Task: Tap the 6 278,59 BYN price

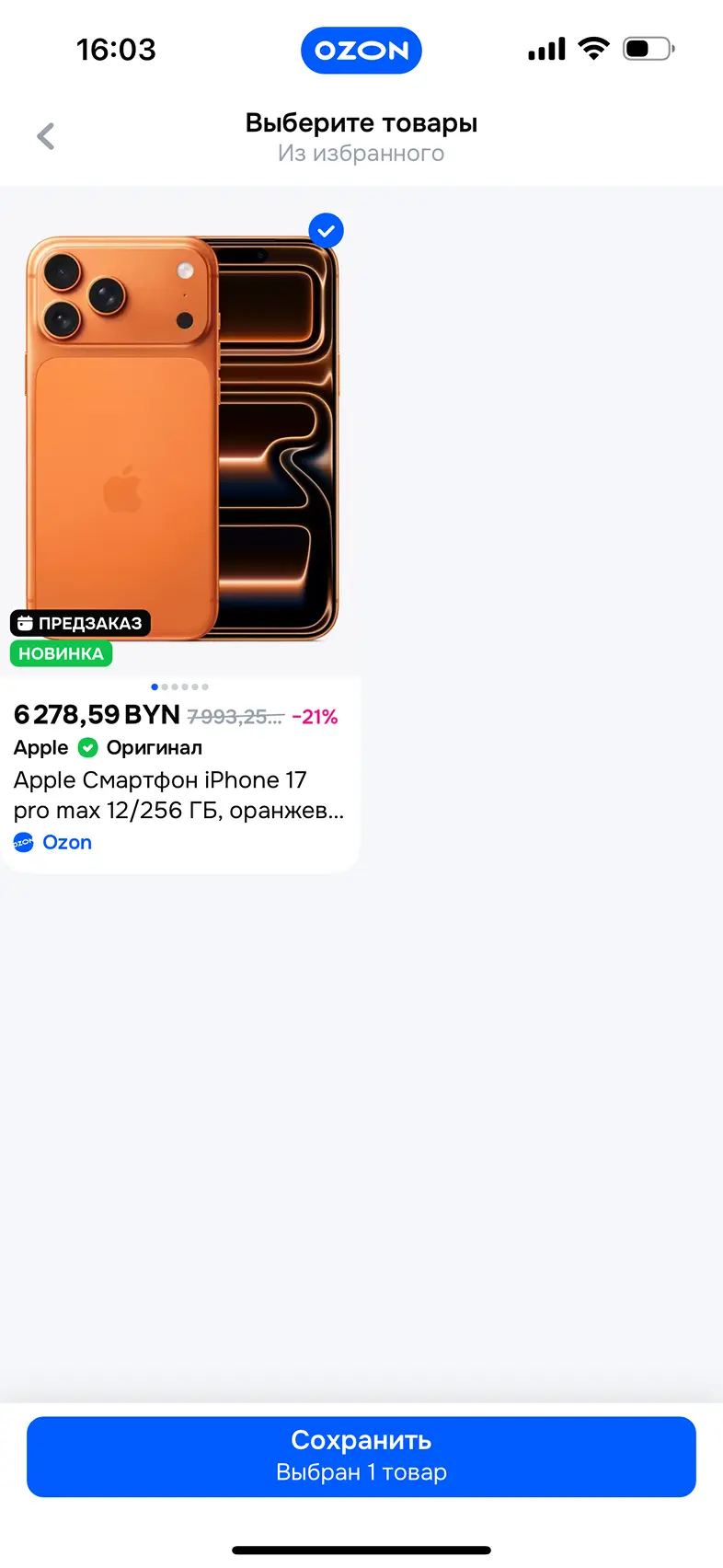Action: 97,715
